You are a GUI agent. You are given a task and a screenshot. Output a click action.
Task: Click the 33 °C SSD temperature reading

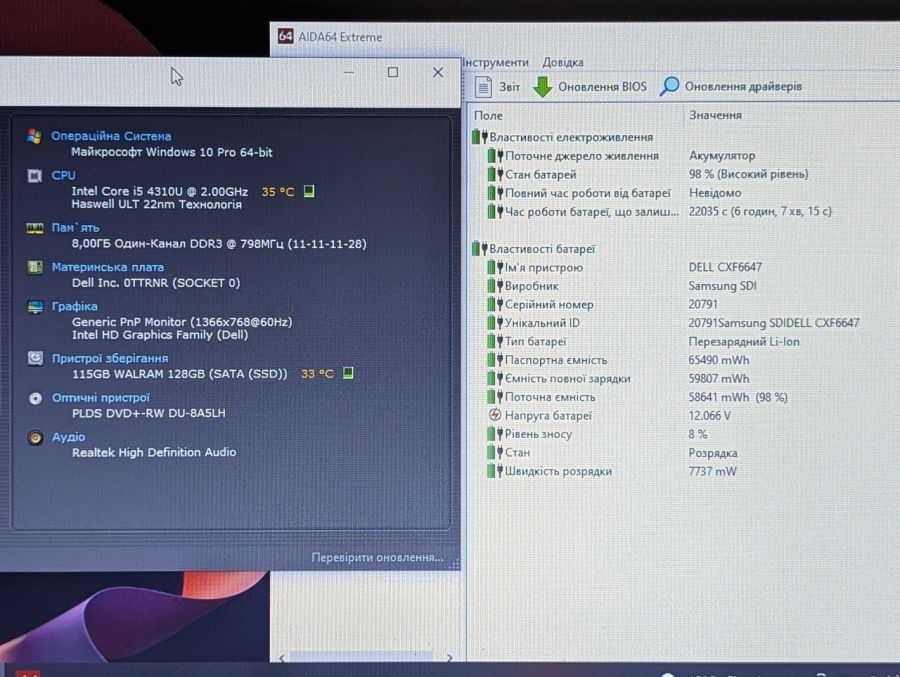(x=317, y=374)
